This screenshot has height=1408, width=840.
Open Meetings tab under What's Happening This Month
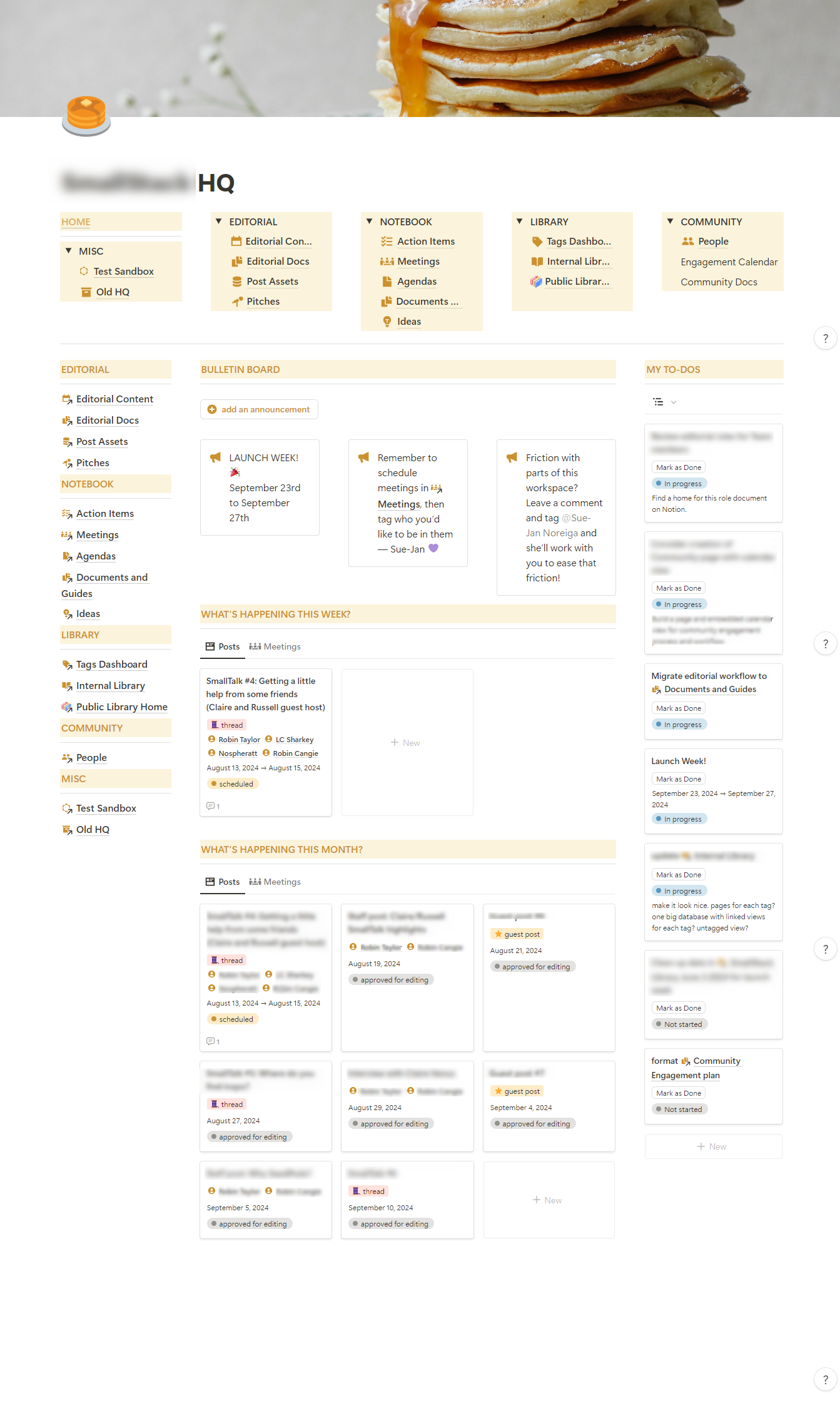(x=275, y=882)
